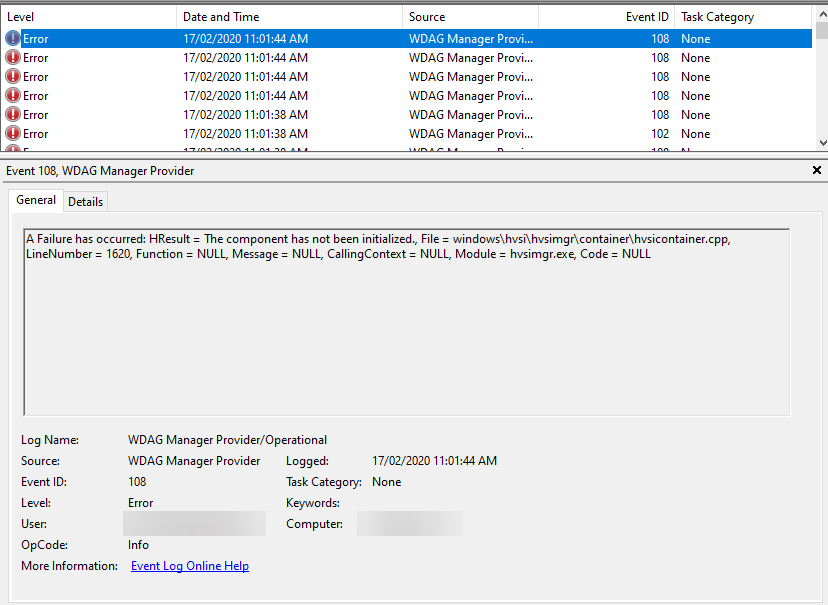
Task: Switch to the Details tab
Action: tap(85, 202)
